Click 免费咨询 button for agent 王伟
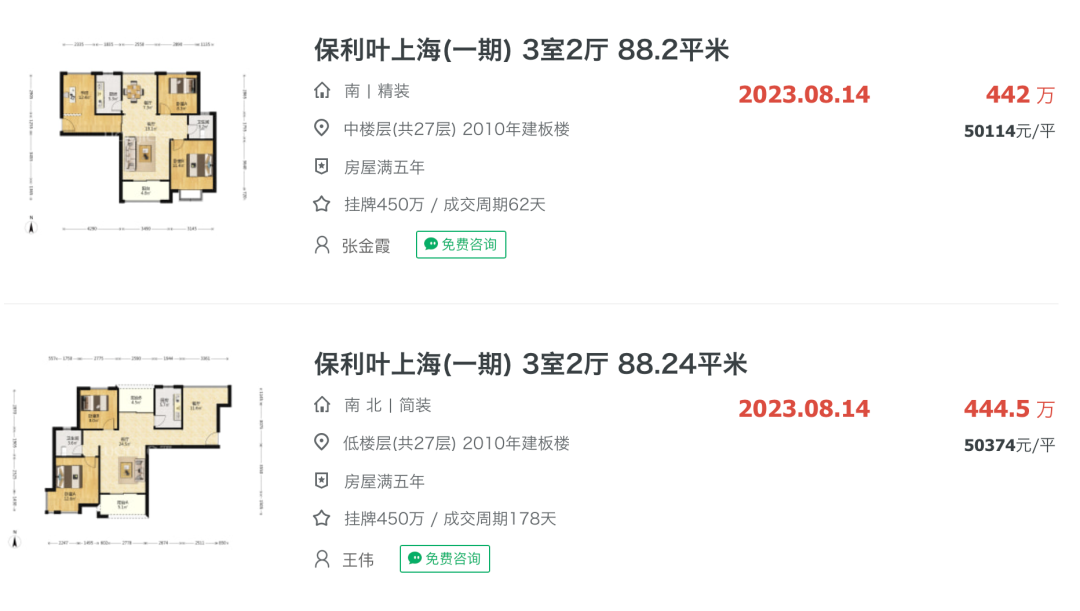This screenshot has width=1080, height=611. coord(445,559)
